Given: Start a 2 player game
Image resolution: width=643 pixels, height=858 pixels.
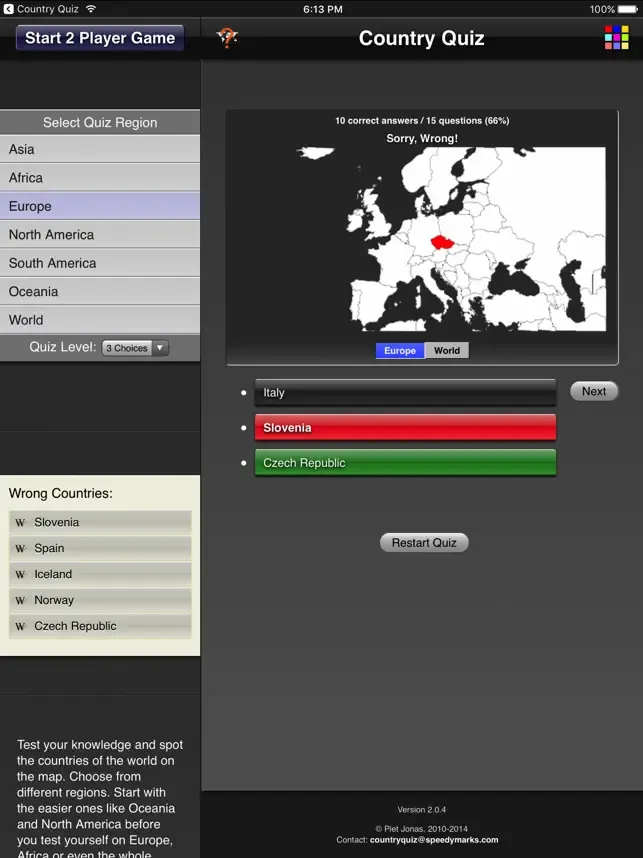Looking at the screenshot, I should [100, 38].
